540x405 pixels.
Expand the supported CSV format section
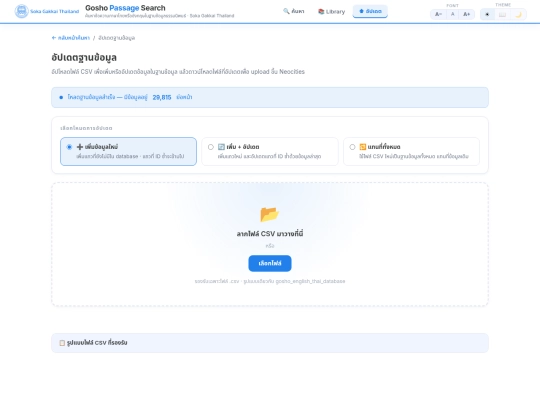(270, 343)
